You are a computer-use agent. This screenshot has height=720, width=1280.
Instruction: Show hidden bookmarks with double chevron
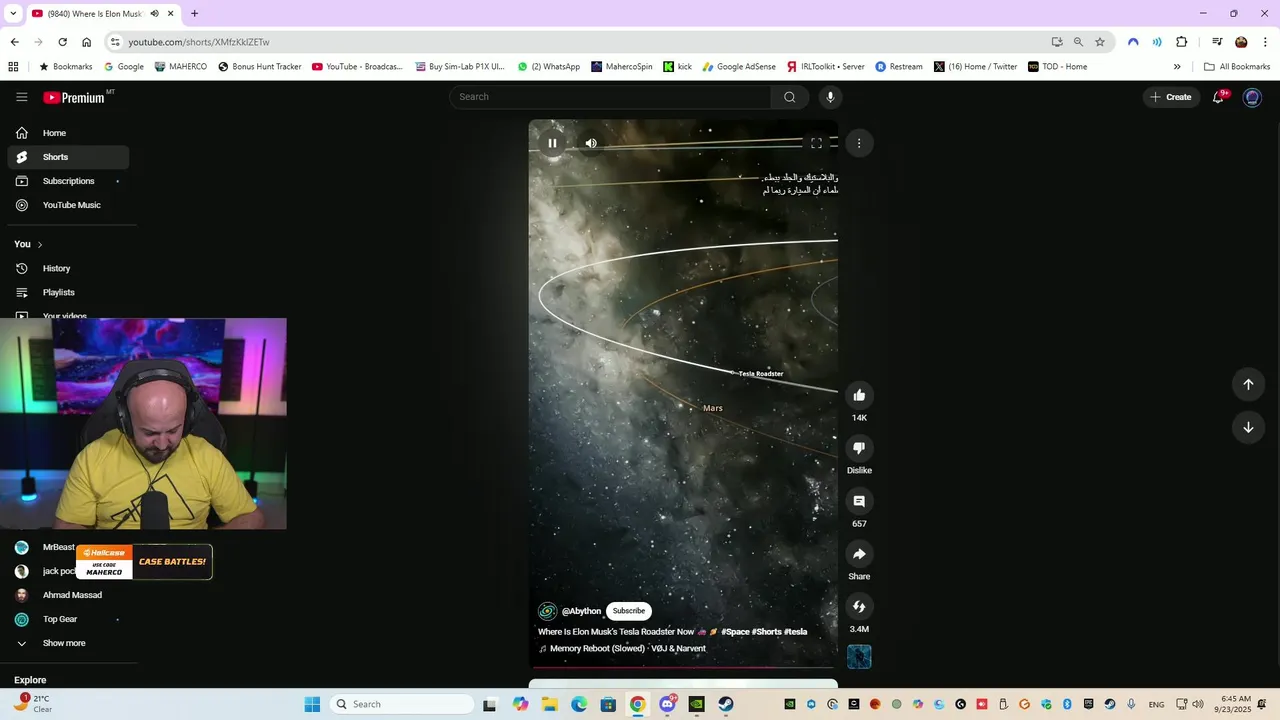(x=1177, y=67)
